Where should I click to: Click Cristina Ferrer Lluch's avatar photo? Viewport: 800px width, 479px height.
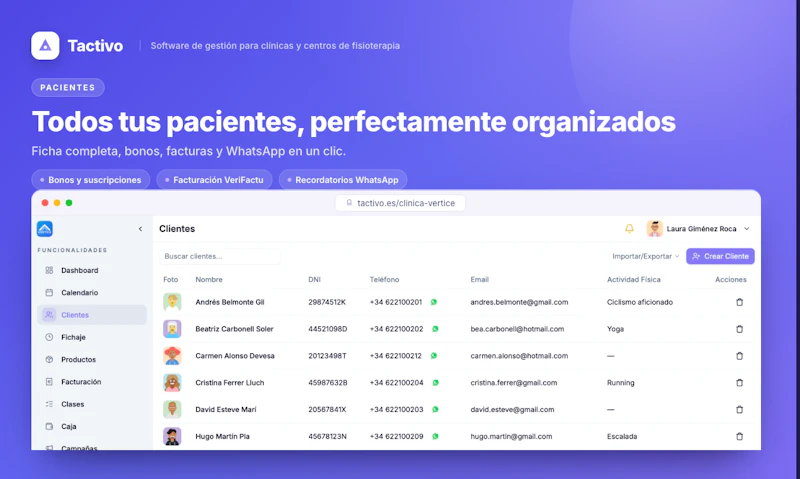pyautogui.click(x=172, y=383)
